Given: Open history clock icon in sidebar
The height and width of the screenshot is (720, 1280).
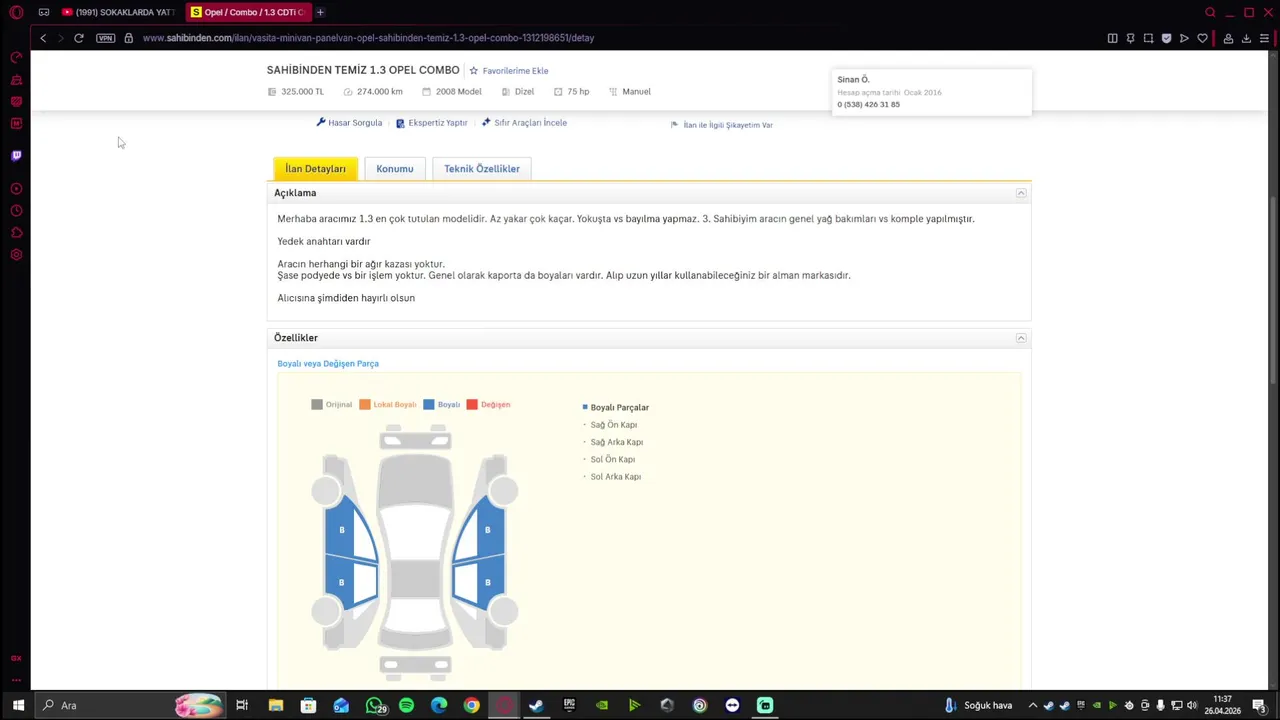Looking at the screenshot, I should tap(16, 211).
